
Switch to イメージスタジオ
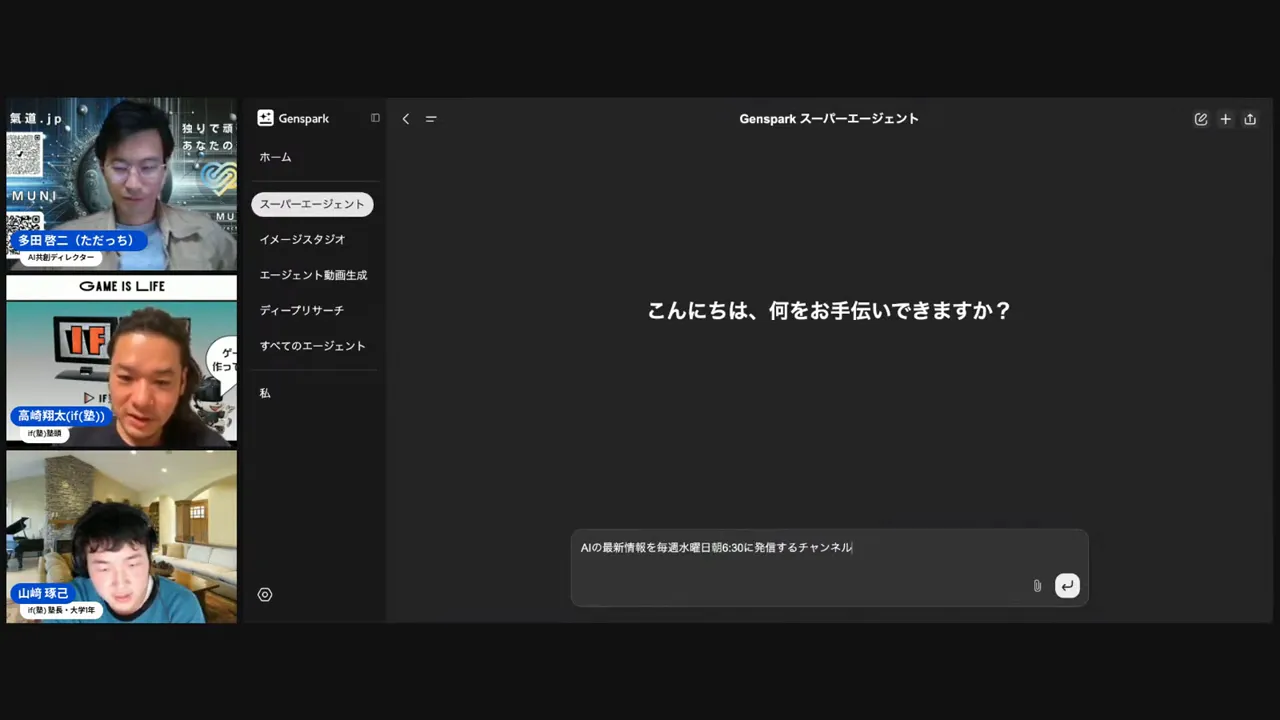coord(302,239)
